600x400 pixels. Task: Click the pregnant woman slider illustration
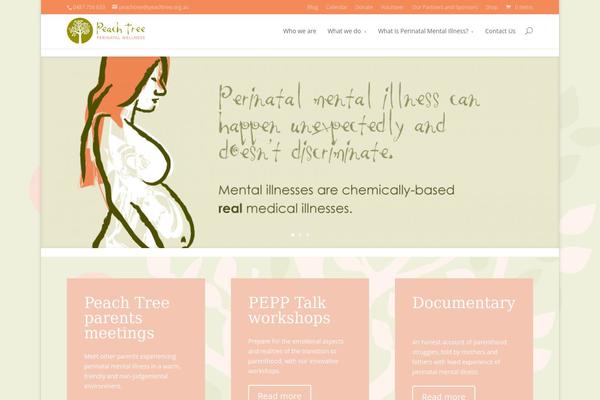coord(137,152)
